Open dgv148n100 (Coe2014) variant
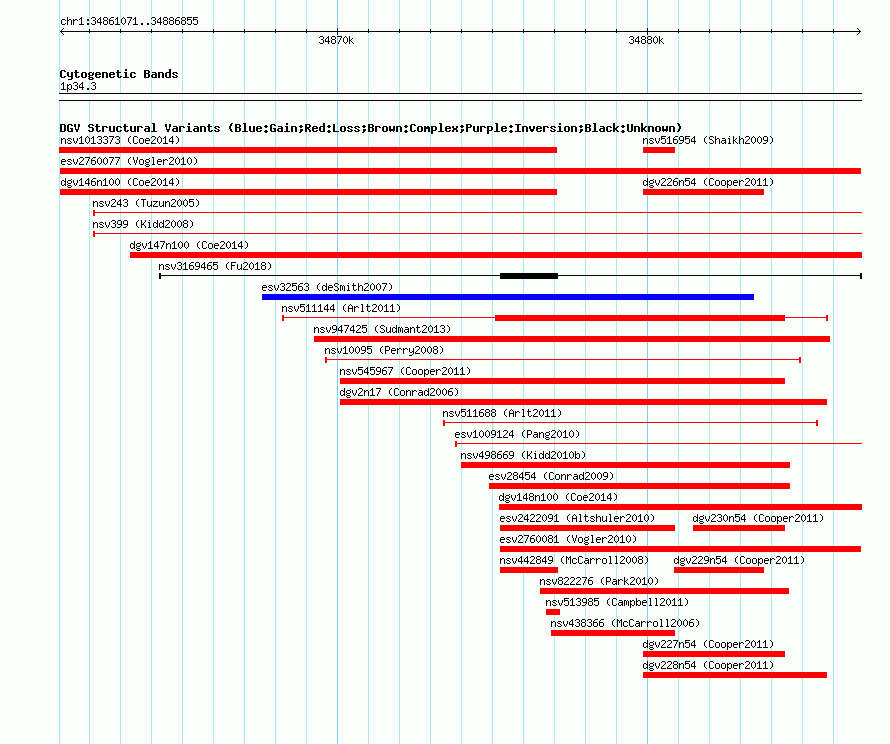The width and height of the screenshot is (890, 744). pos(558,497)
